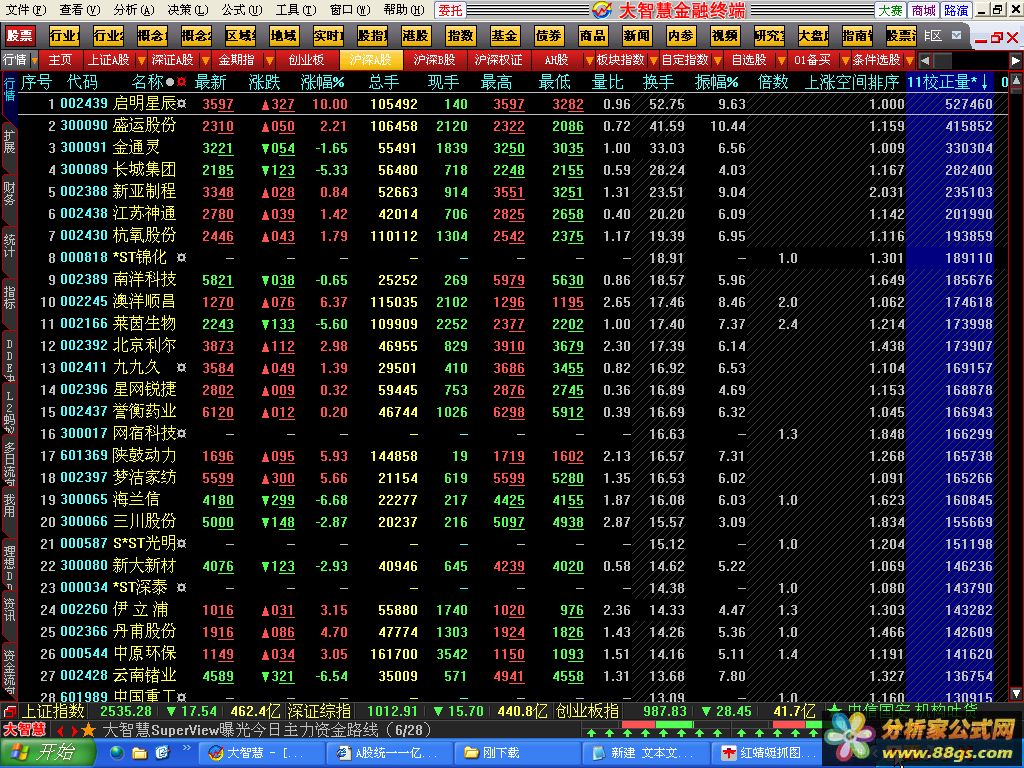Click the info marker next to 启明星辰

coord(182,104)
